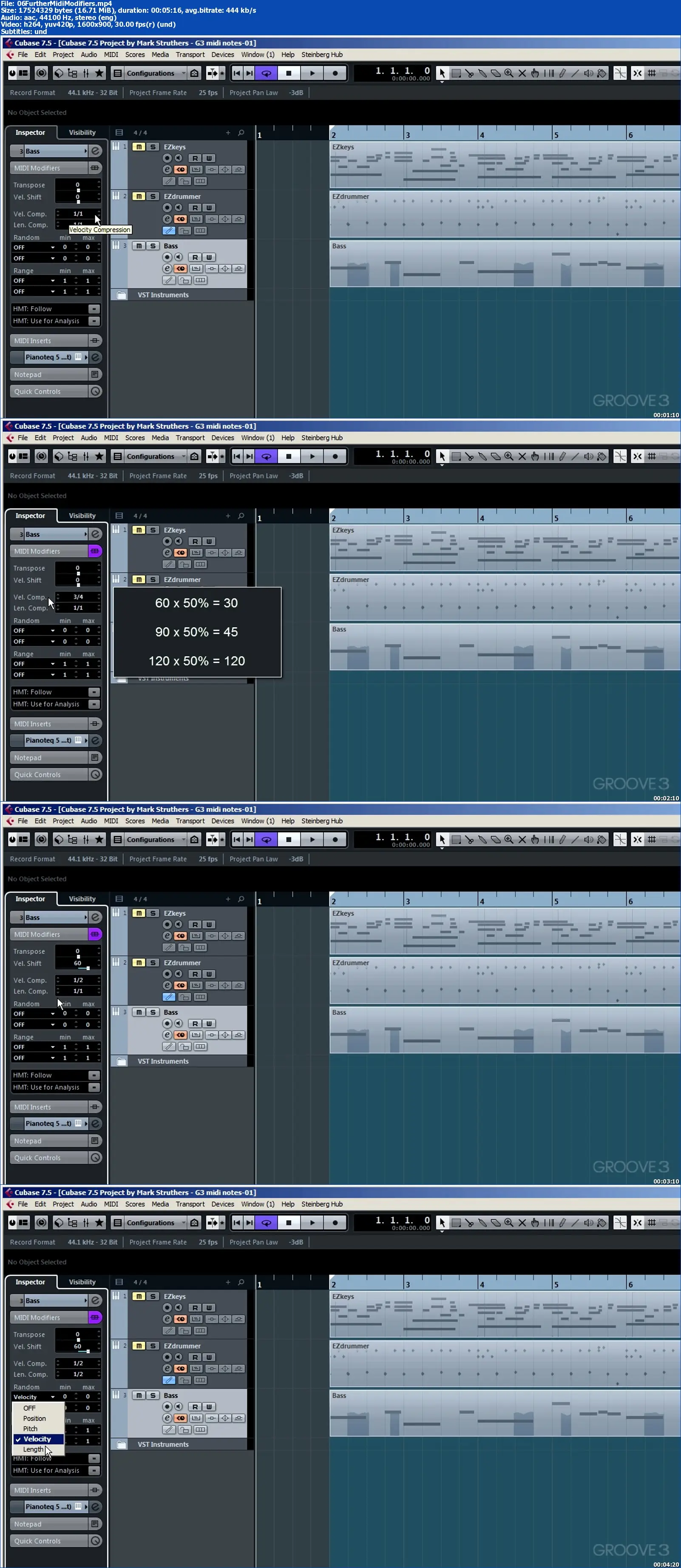
Task: Expand MIDI Inserts section in the second frame
Action: 49,724
